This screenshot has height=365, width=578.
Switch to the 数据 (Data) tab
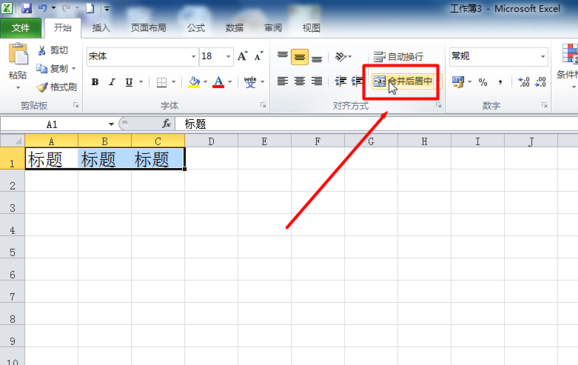coord(234,28)
